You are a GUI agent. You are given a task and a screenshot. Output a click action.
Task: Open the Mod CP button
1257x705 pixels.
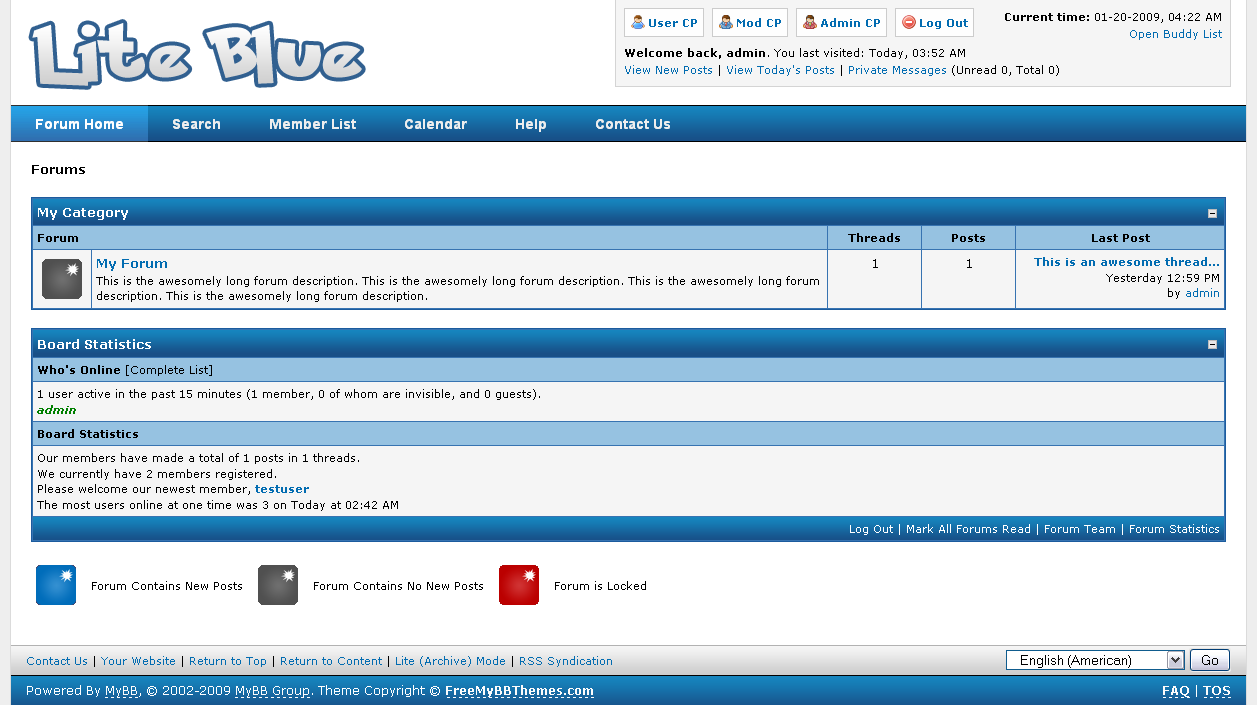750,23
